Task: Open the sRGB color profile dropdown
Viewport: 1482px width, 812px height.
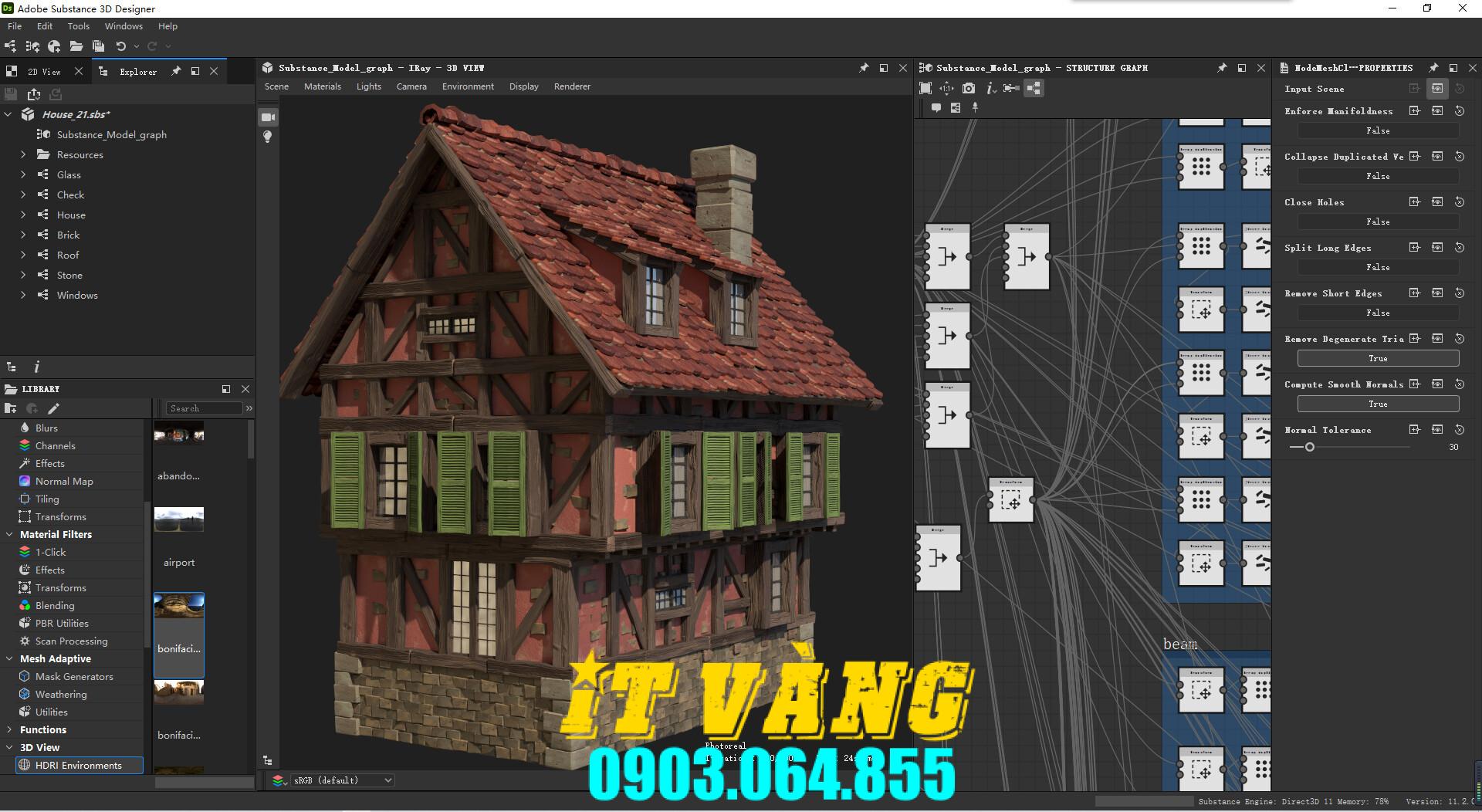Action: coord(342,780)
